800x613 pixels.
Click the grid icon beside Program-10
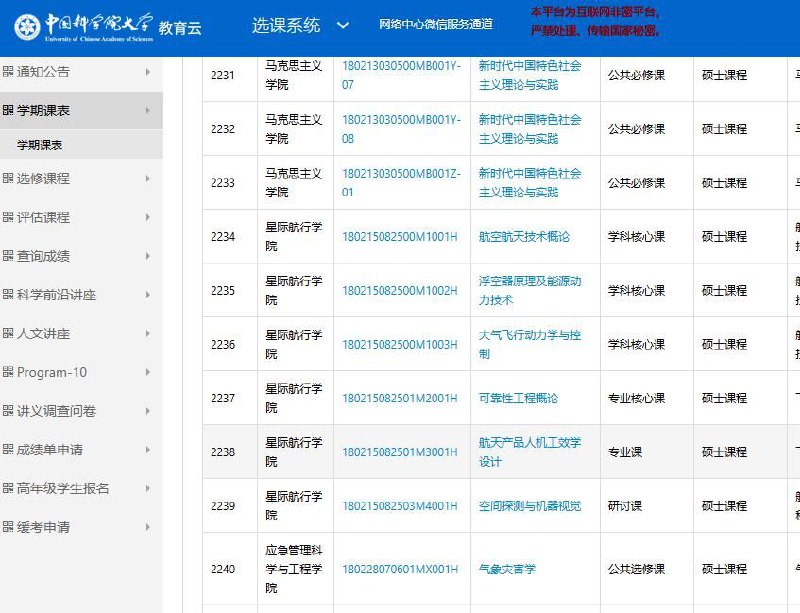coord(8,372)
